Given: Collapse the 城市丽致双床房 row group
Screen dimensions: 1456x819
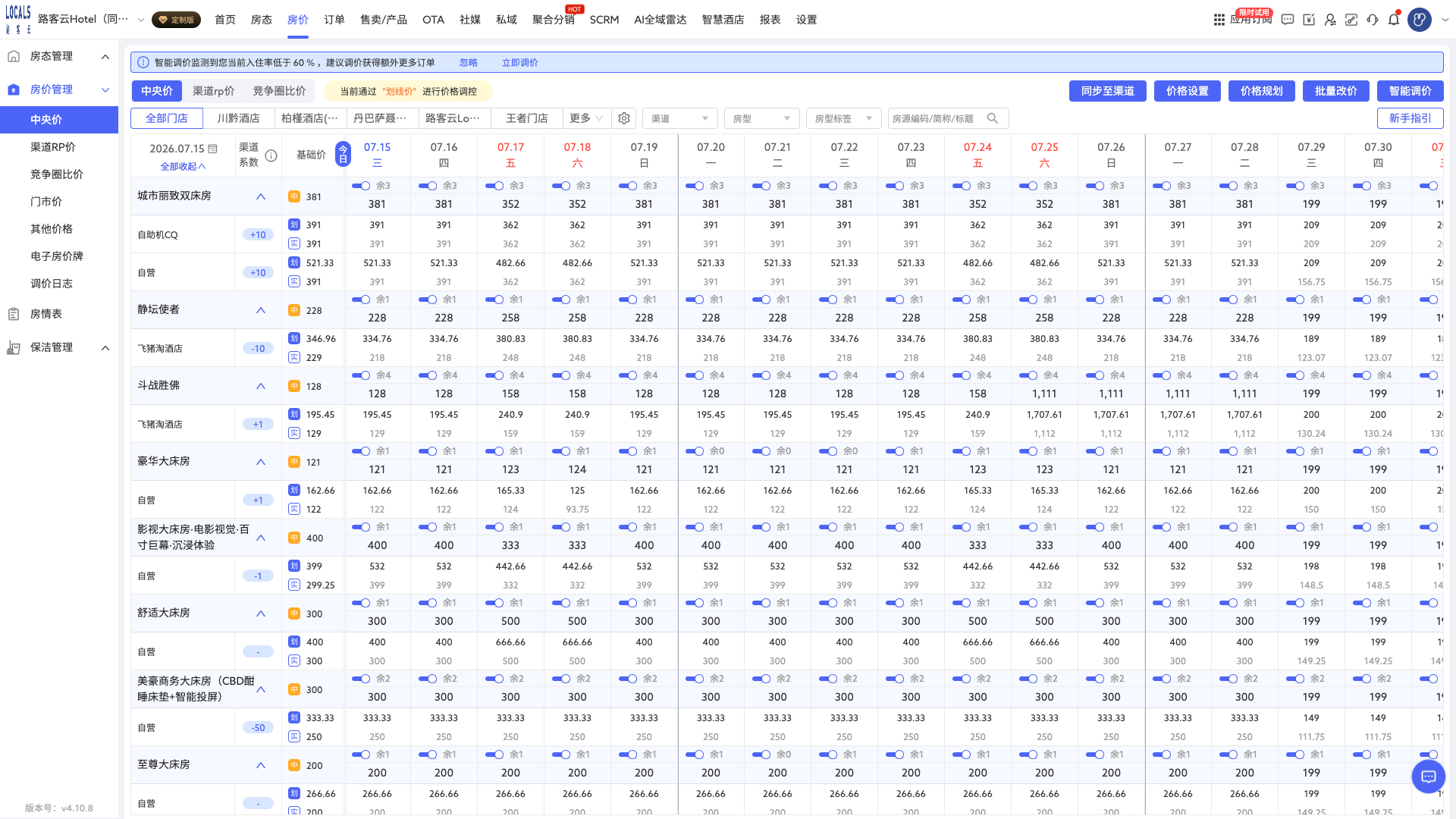Looking at the screenshot, I should [261, 196].
